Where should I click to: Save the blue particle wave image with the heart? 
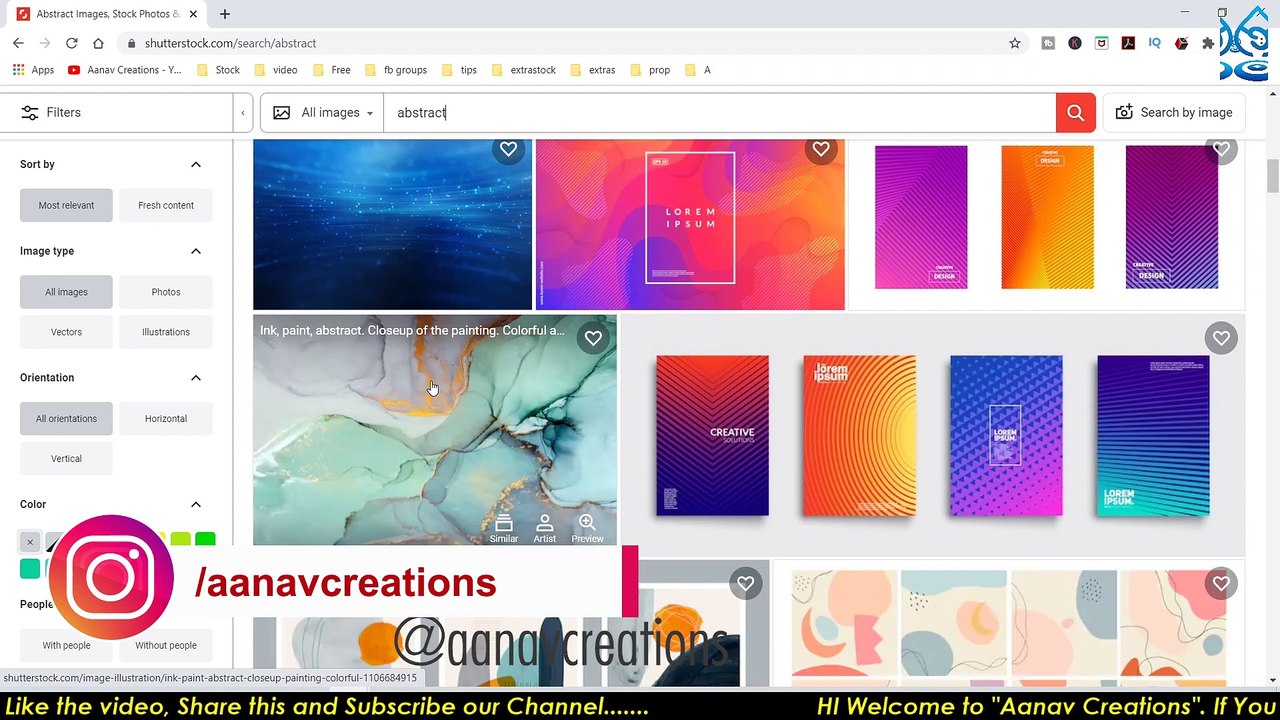[508, 149]
